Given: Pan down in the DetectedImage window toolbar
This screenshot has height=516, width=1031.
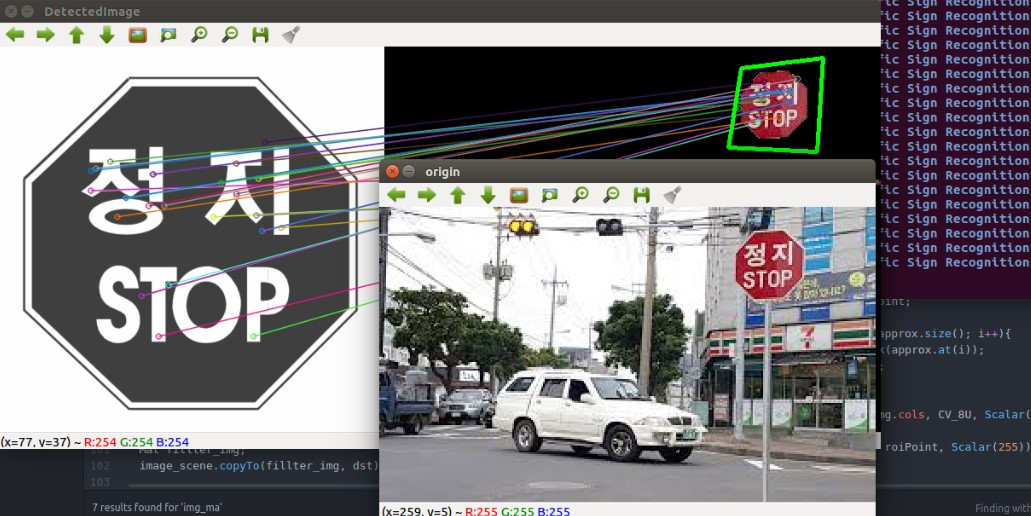Looking at the screenshot, I should point(107,35).
